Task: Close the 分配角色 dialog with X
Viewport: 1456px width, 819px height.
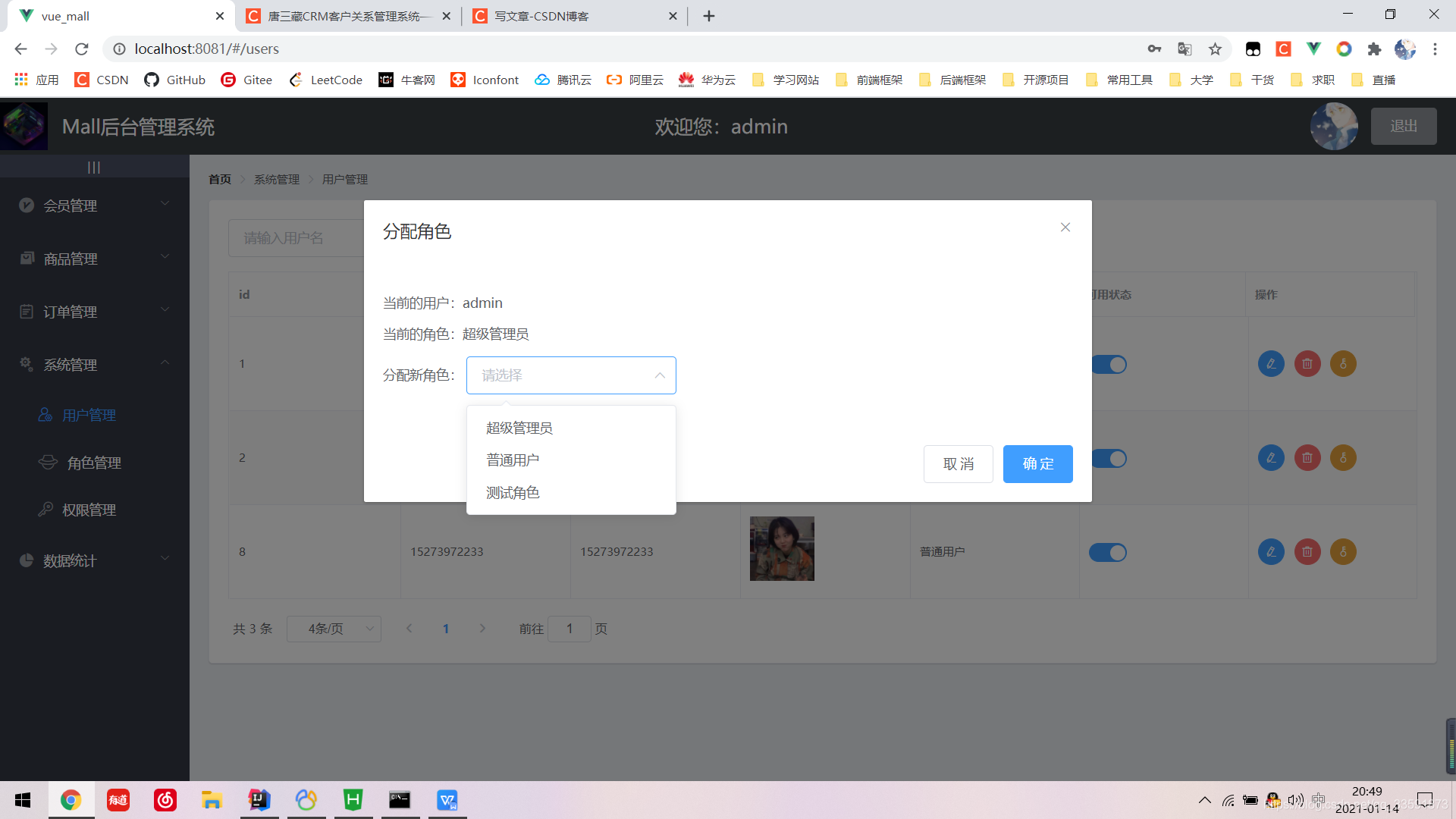Action: (1065, 227)
